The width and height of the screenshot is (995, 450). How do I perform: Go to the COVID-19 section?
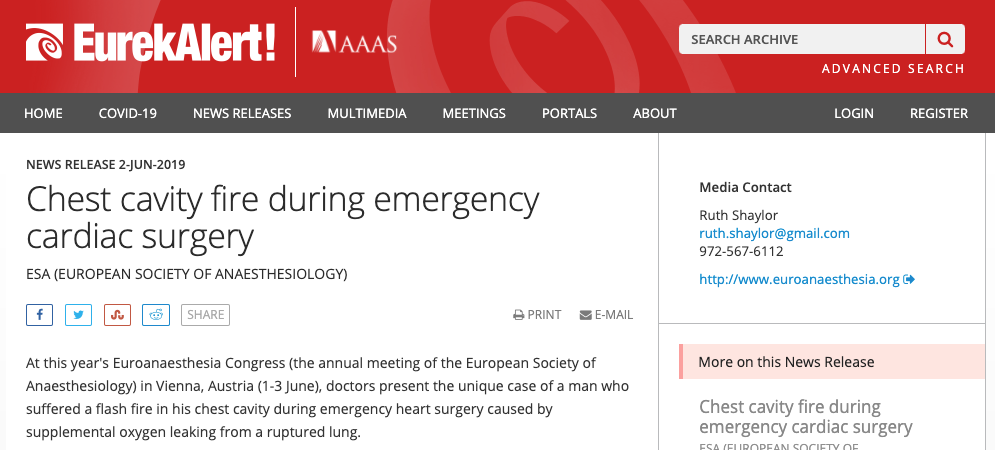[x=128, y=113]
